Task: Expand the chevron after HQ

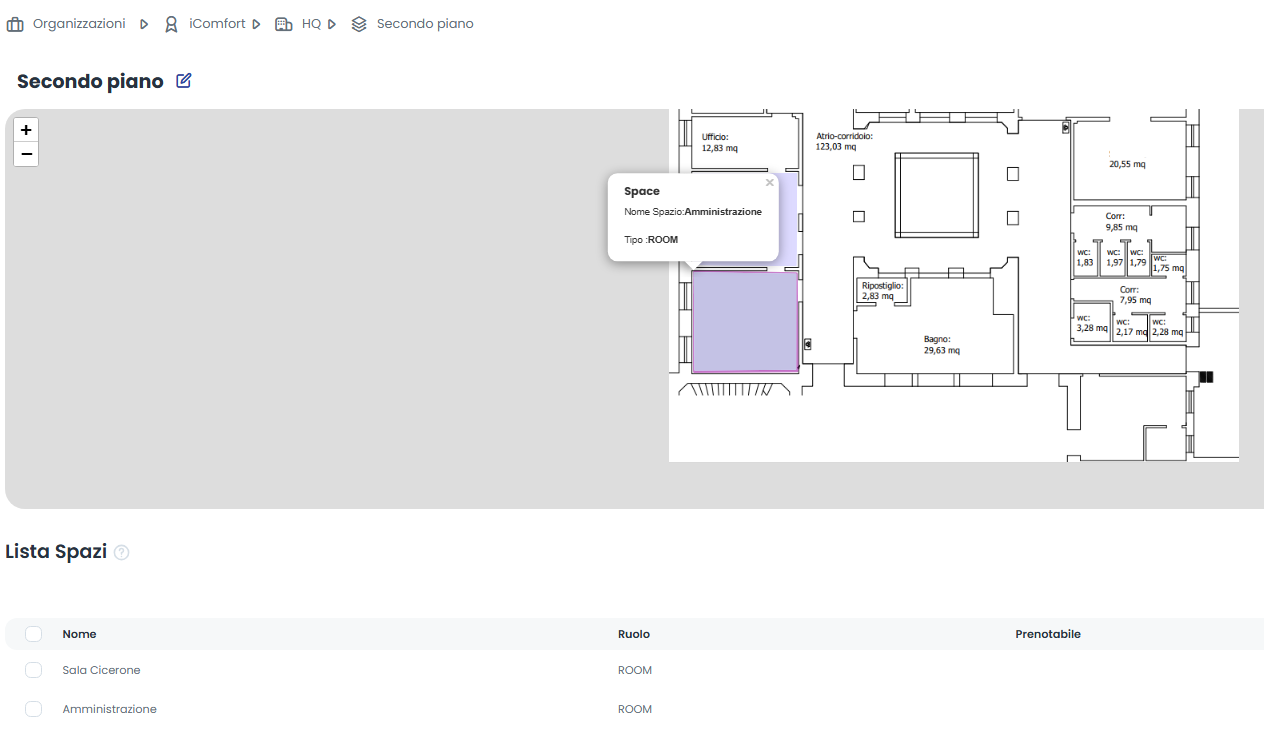Action: pos(331,23)
